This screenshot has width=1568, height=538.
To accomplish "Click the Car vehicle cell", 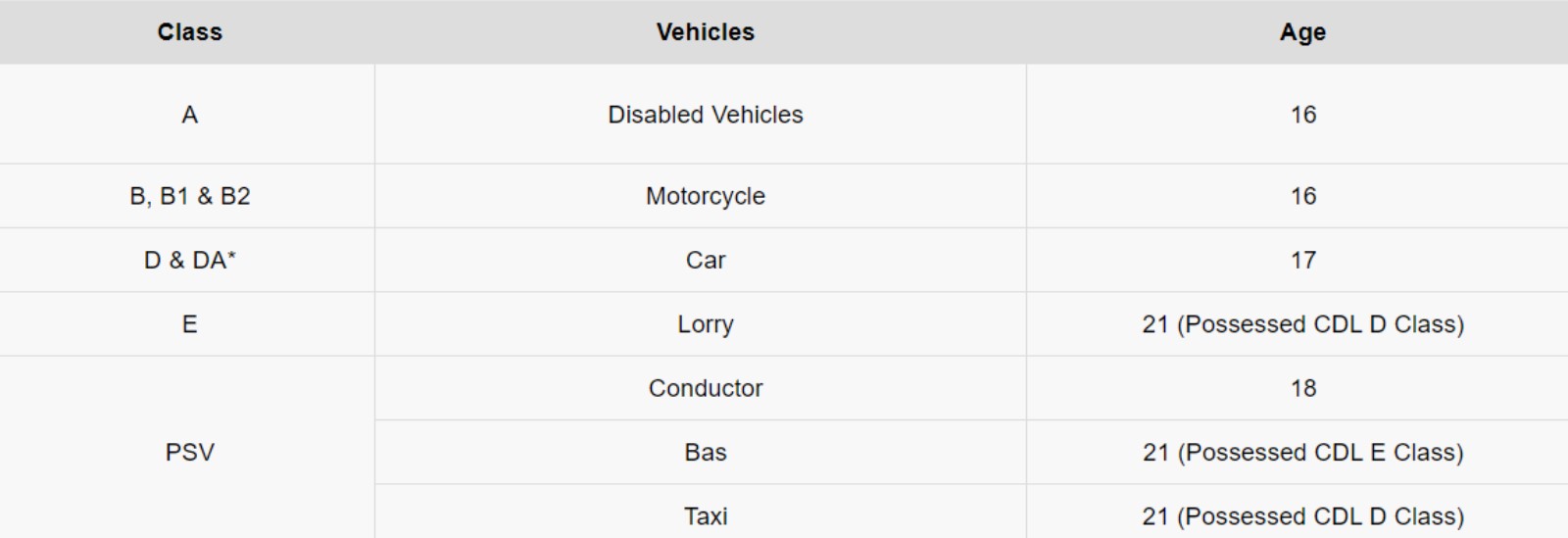I will tap(705, 260).
